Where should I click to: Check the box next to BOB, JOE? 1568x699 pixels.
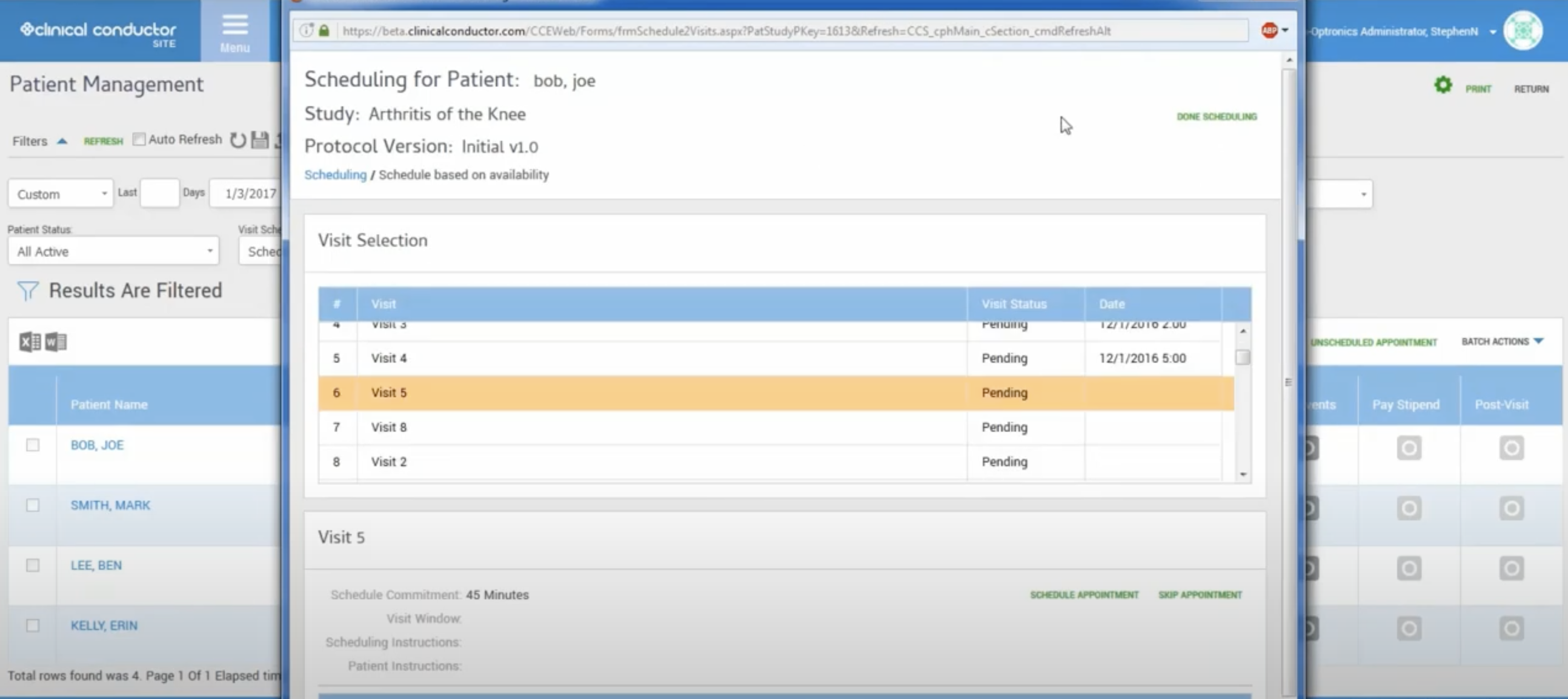[x=33, y=445]
